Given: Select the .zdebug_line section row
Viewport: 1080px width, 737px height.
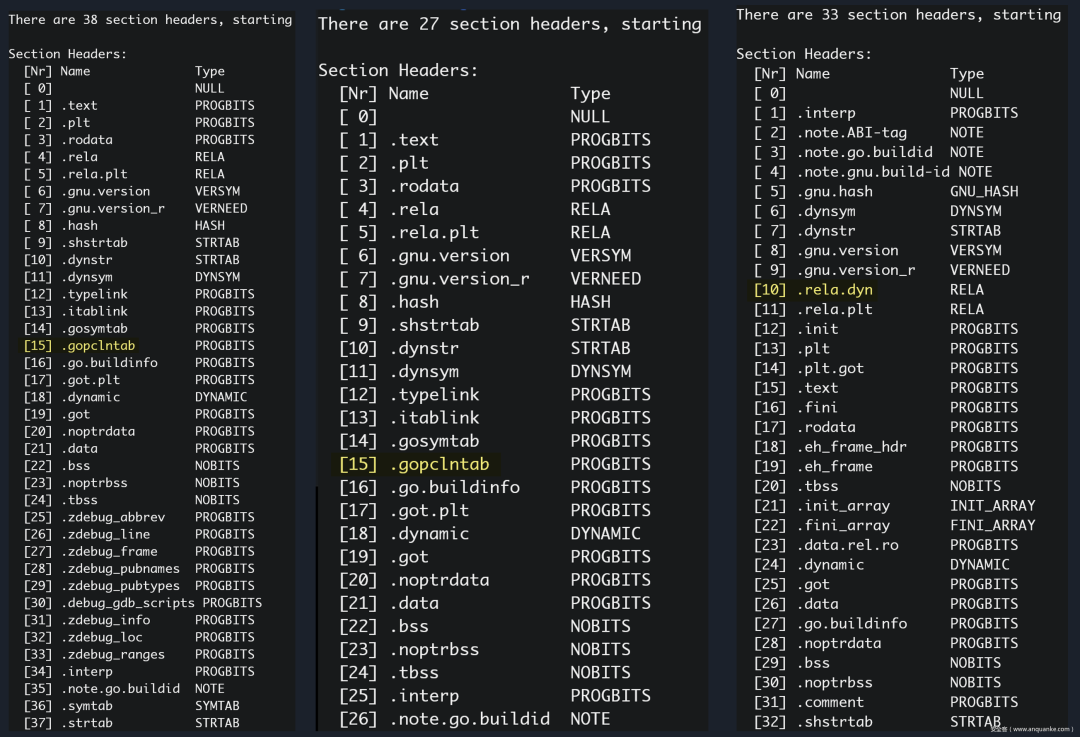Looking at the screenshot, I should [139, 534].
